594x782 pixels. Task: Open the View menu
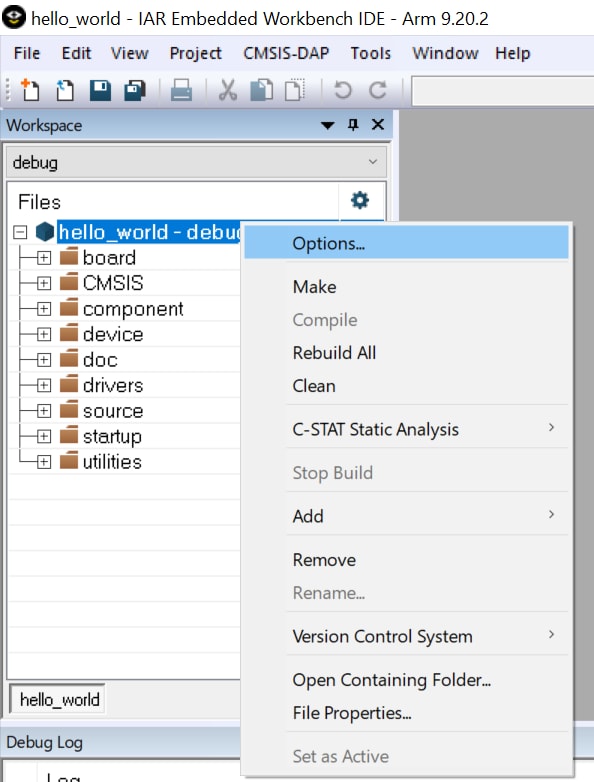pos(130,53)
